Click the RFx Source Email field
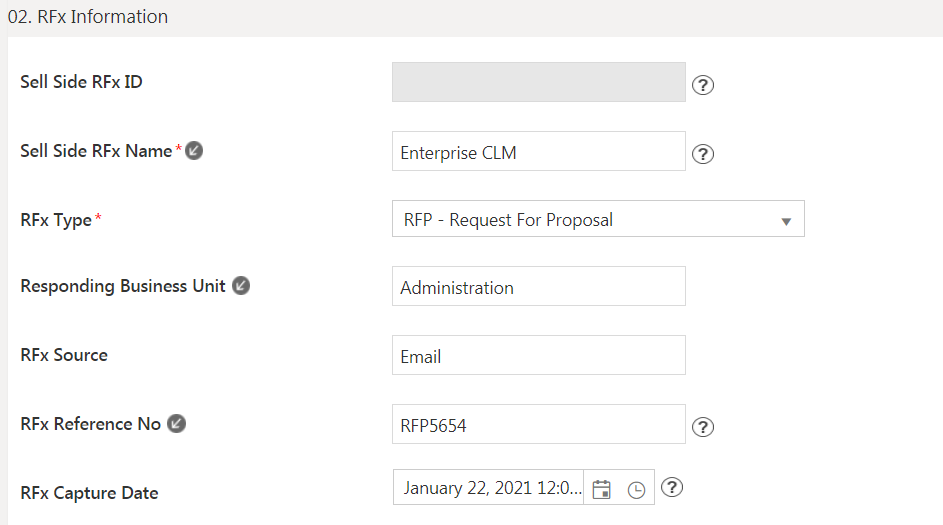This screenshot has width=943, height=525. coord(538,356)
